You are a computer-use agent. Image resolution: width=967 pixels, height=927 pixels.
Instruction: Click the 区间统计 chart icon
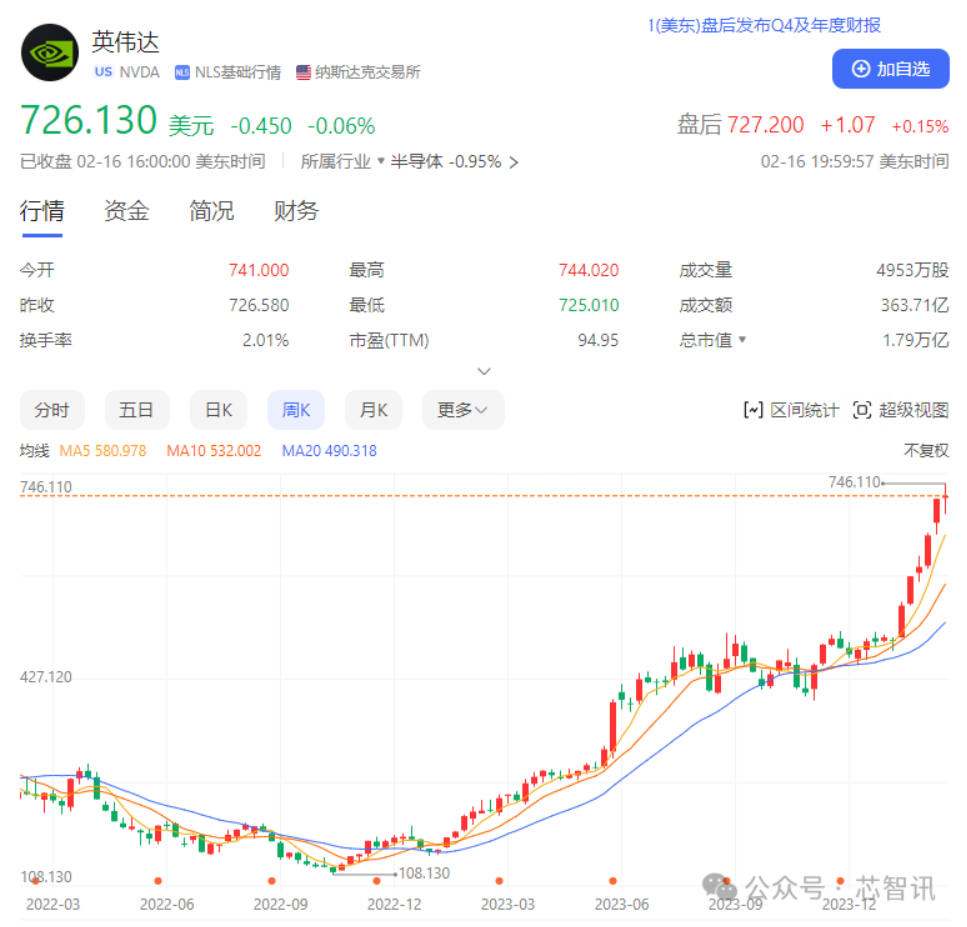pyautogui.click(x=753, y=410)
